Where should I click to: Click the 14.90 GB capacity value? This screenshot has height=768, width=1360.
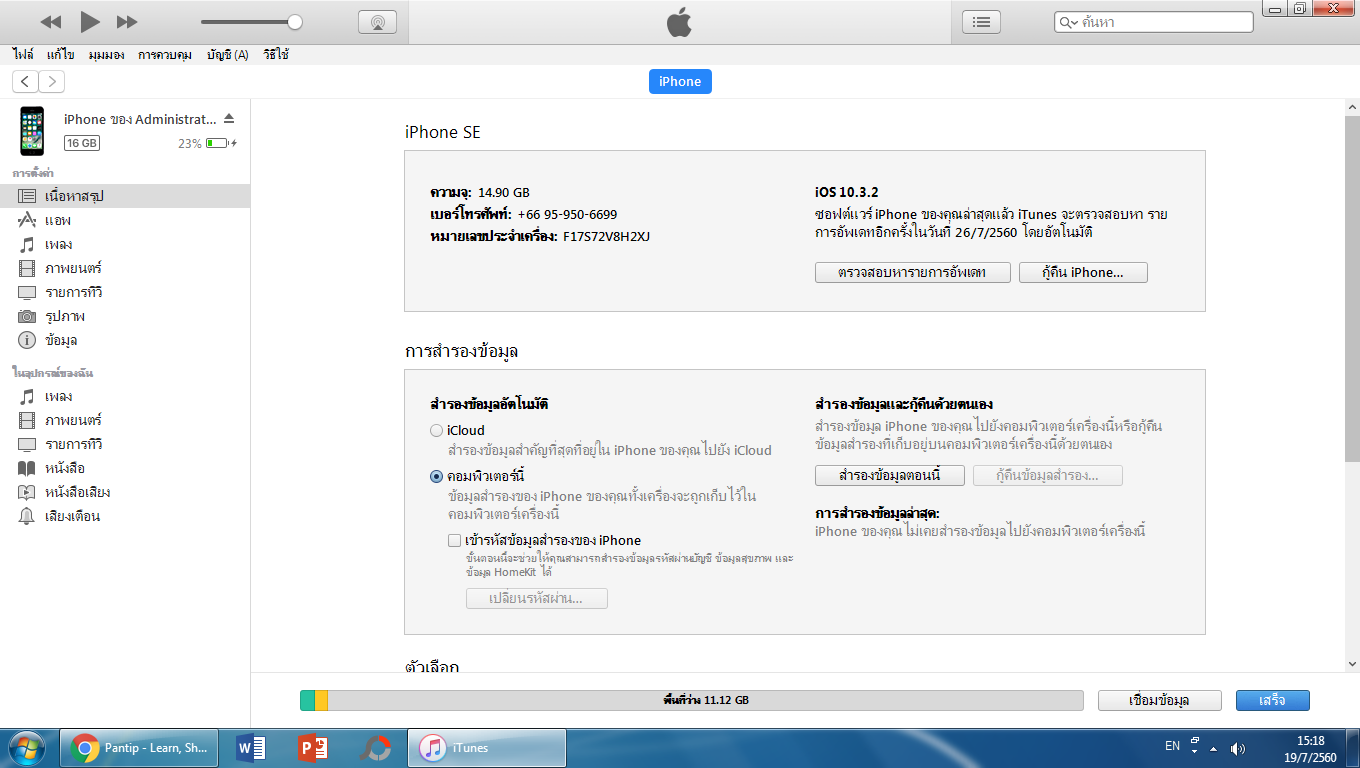(504, 192)
